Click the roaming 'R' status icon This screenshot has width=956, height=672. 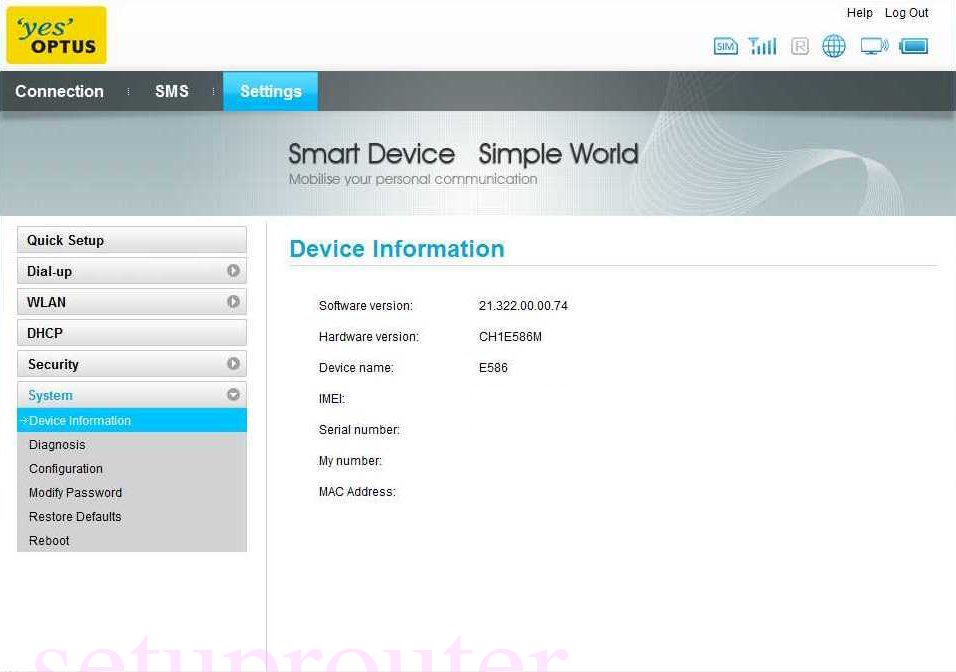click(799, 46)
